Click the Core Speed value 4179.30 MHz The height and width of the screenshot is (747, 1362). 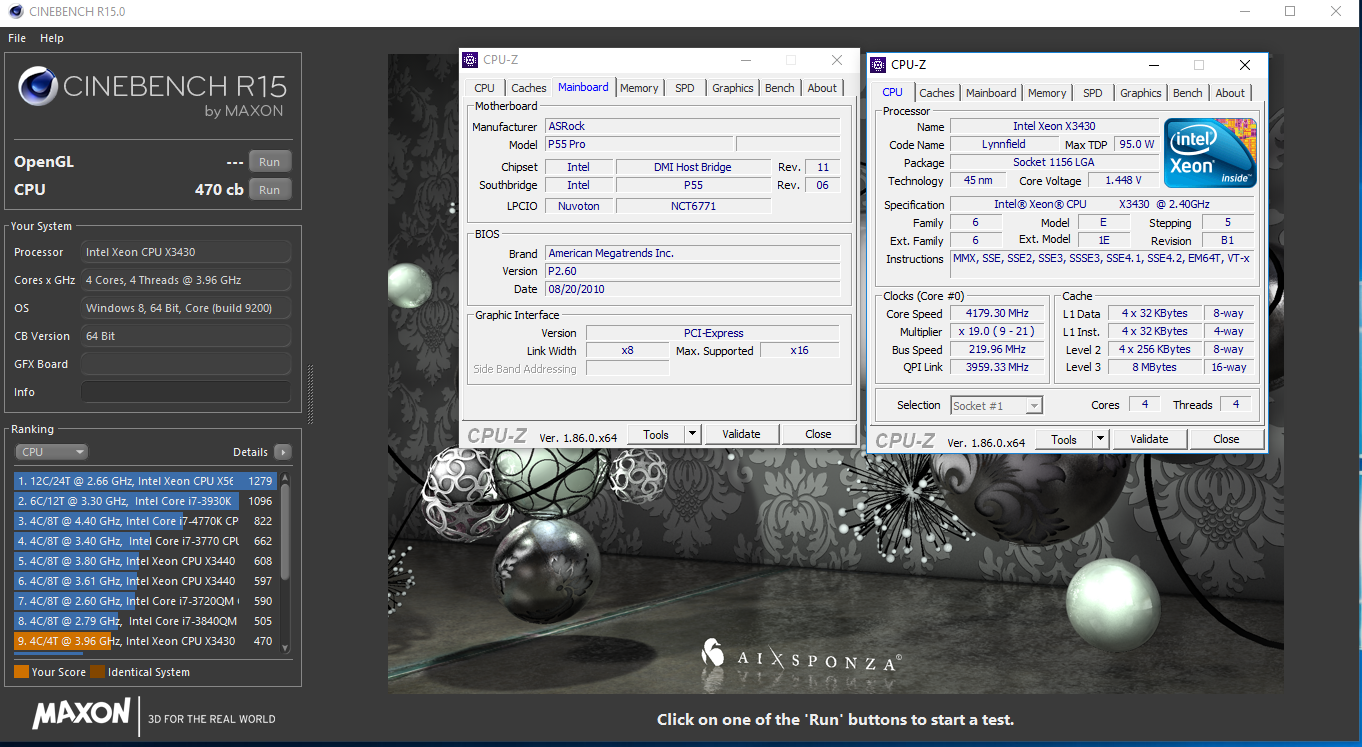coord(997,314)
